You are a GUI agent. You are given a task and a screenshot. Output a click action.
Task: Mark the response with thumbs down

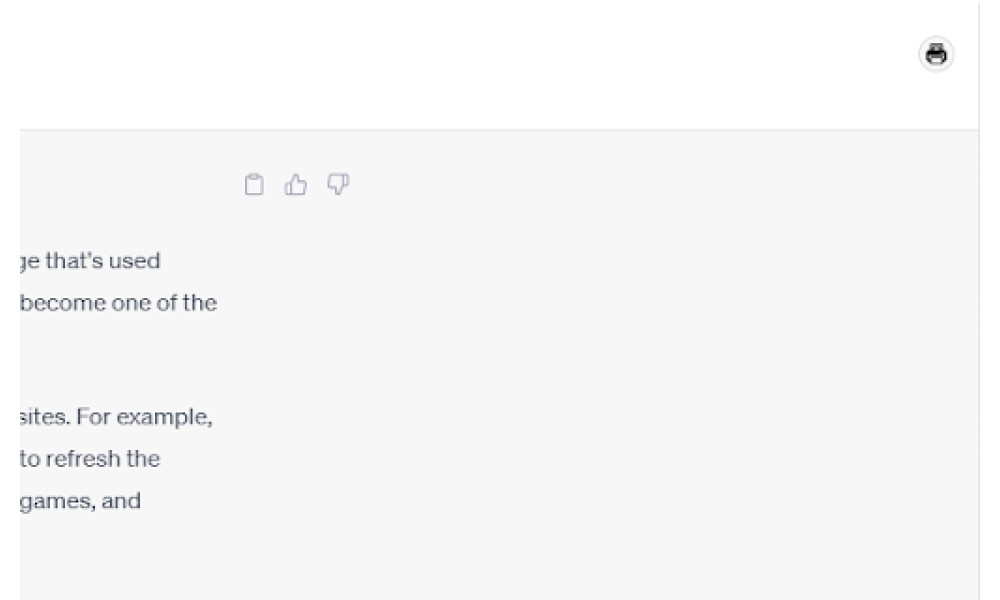pyautogui.click(x=338, y=184)
